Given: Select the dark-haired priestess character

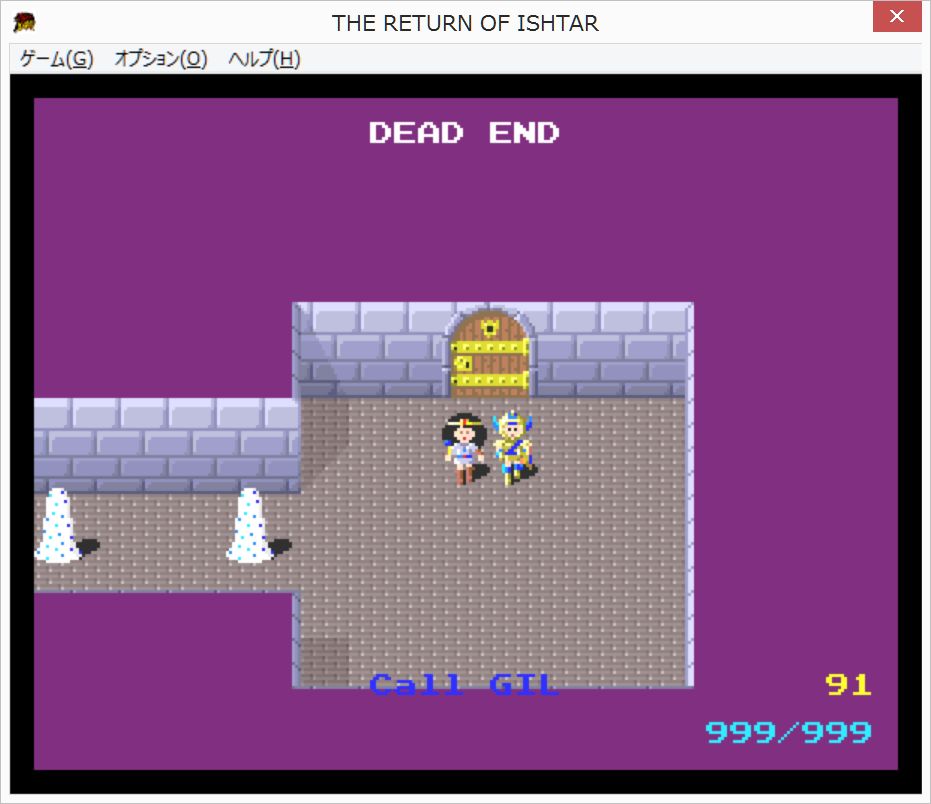Looking at the screenshot, I should (x=463, y=448).
